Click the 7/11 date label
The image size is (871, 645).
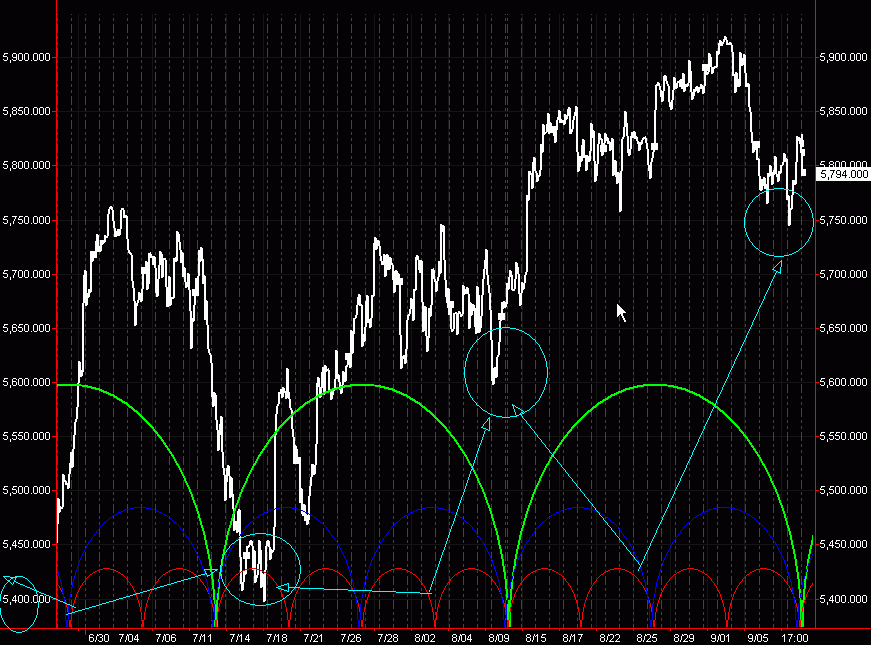click(x=203, y=638)
